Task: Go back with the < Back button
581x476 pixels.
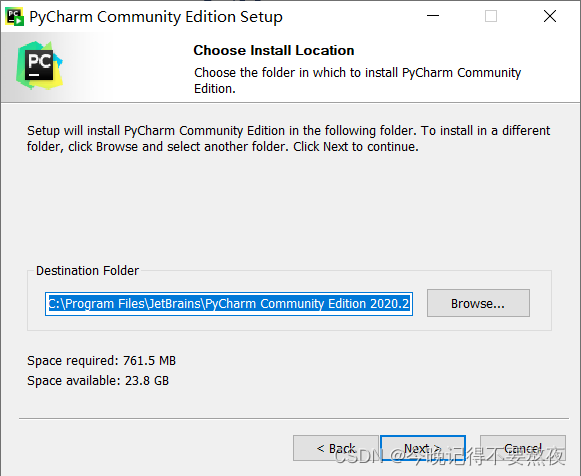Action: (336, 448)
